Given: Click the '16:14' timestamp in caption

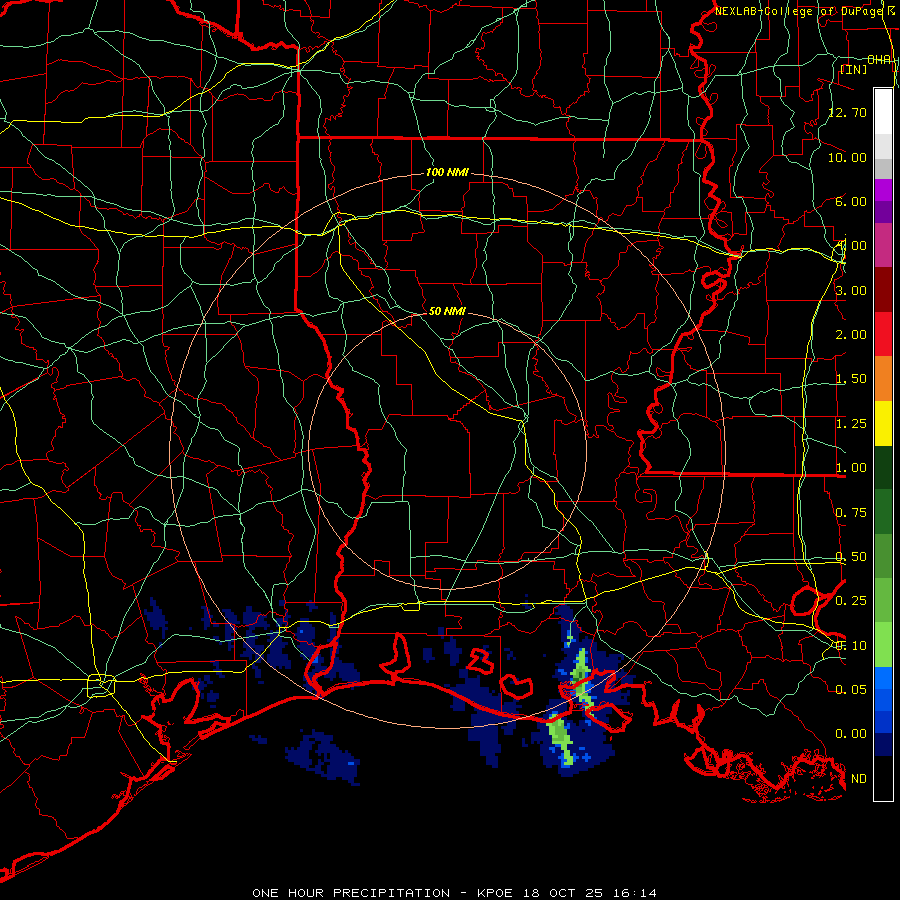Looking at the screenshot, I should click(635, 893).
